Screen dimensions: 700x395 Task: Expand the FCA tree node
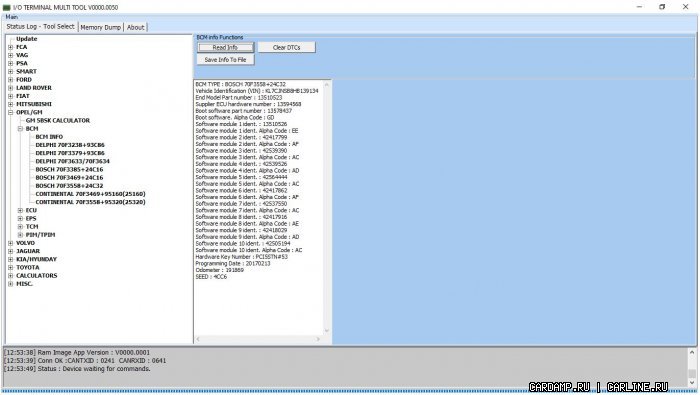point(10,47)
